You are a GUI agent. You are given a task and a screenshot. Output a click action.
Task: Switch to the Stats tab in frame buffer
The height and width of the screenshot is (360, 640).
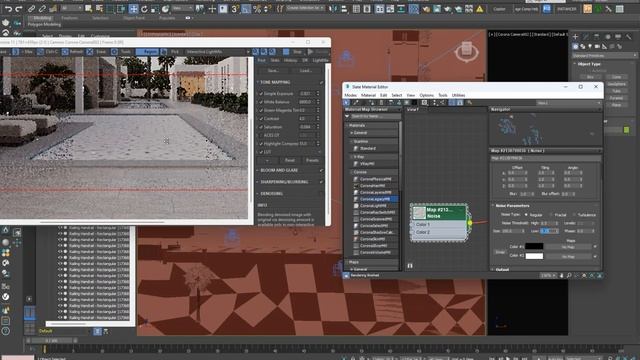coord(275,60)
